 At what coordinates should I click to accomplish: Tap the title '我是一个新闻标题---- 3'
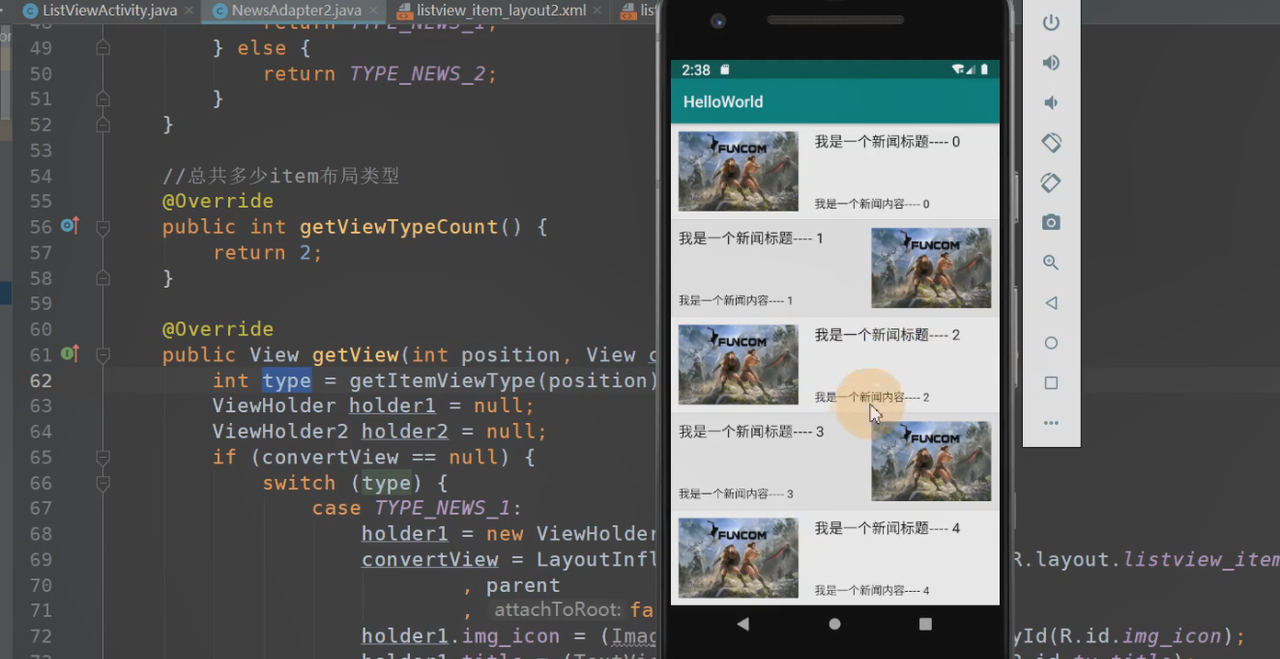pyautogui.click(x=751, y=432)
